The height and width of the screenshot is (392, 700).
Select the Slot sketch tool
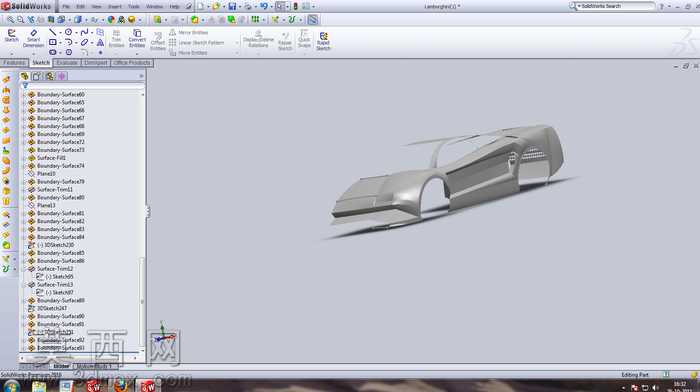pos(53,52)
